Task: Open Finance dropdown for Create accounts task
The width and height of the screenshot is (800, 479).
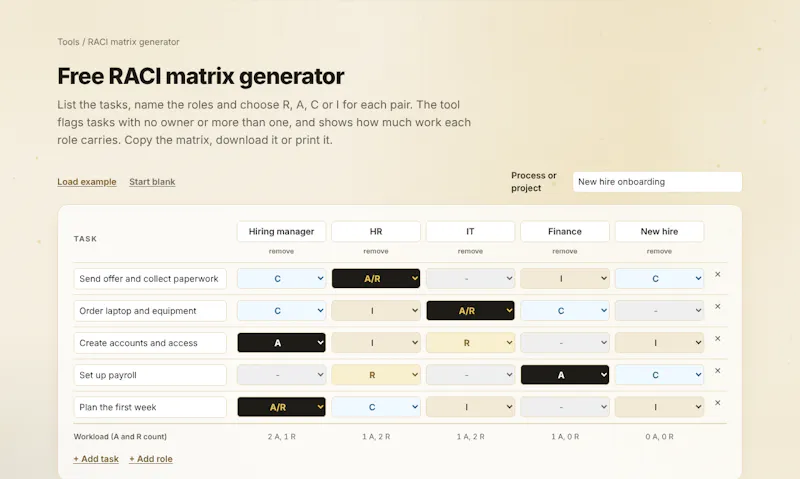Action: click(x=565, y=343)
